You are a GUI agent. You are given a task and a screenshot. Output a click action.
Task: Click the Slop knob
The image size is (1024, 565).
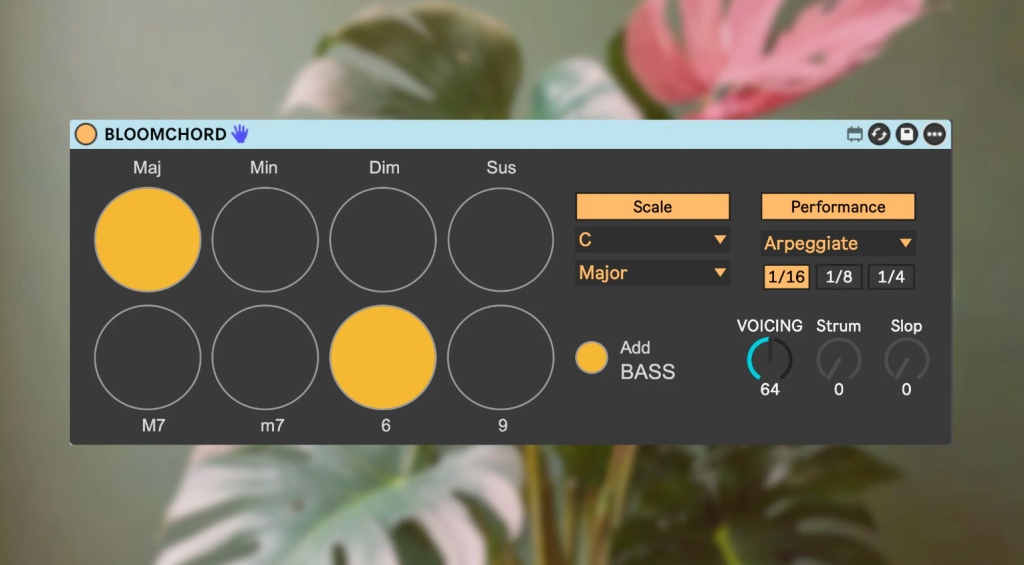coord(906,359)
